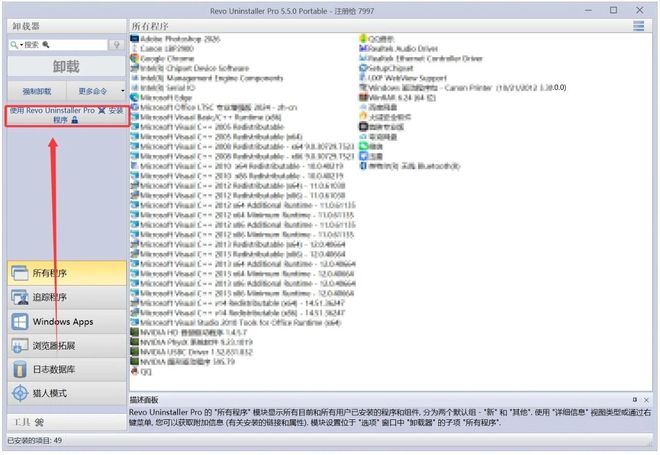This screenshot has width=660, height=455.
Task: Click the Microsoft Office LTSC icon
Action: coord(135,107)
